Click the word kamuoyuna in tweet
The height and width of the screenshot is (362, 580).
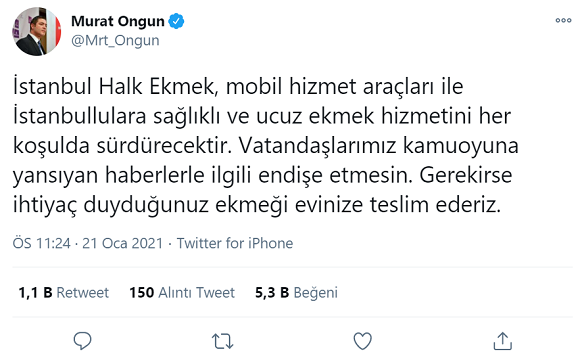pos(461,147)
